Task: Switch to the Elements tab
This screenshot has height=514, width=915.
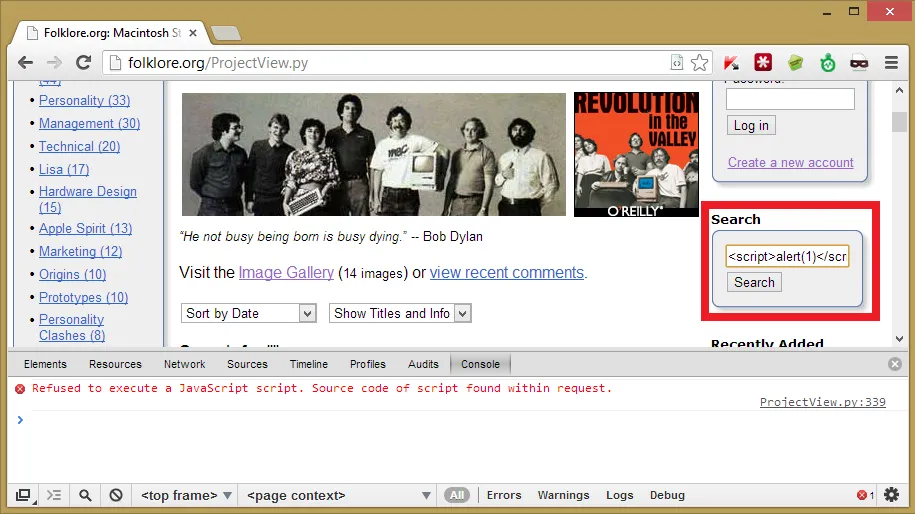Action: tap(45, 364)
